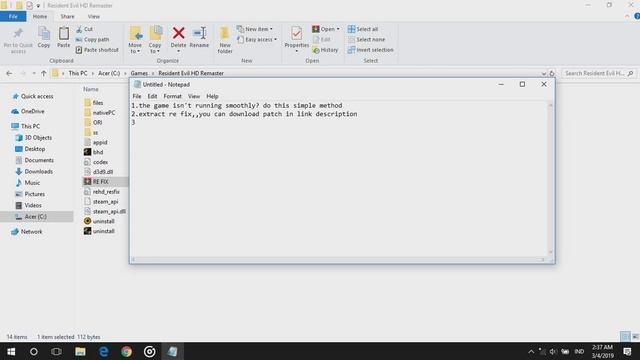Go back with the Back arrow
640x360 pixels.
(9, 73)
